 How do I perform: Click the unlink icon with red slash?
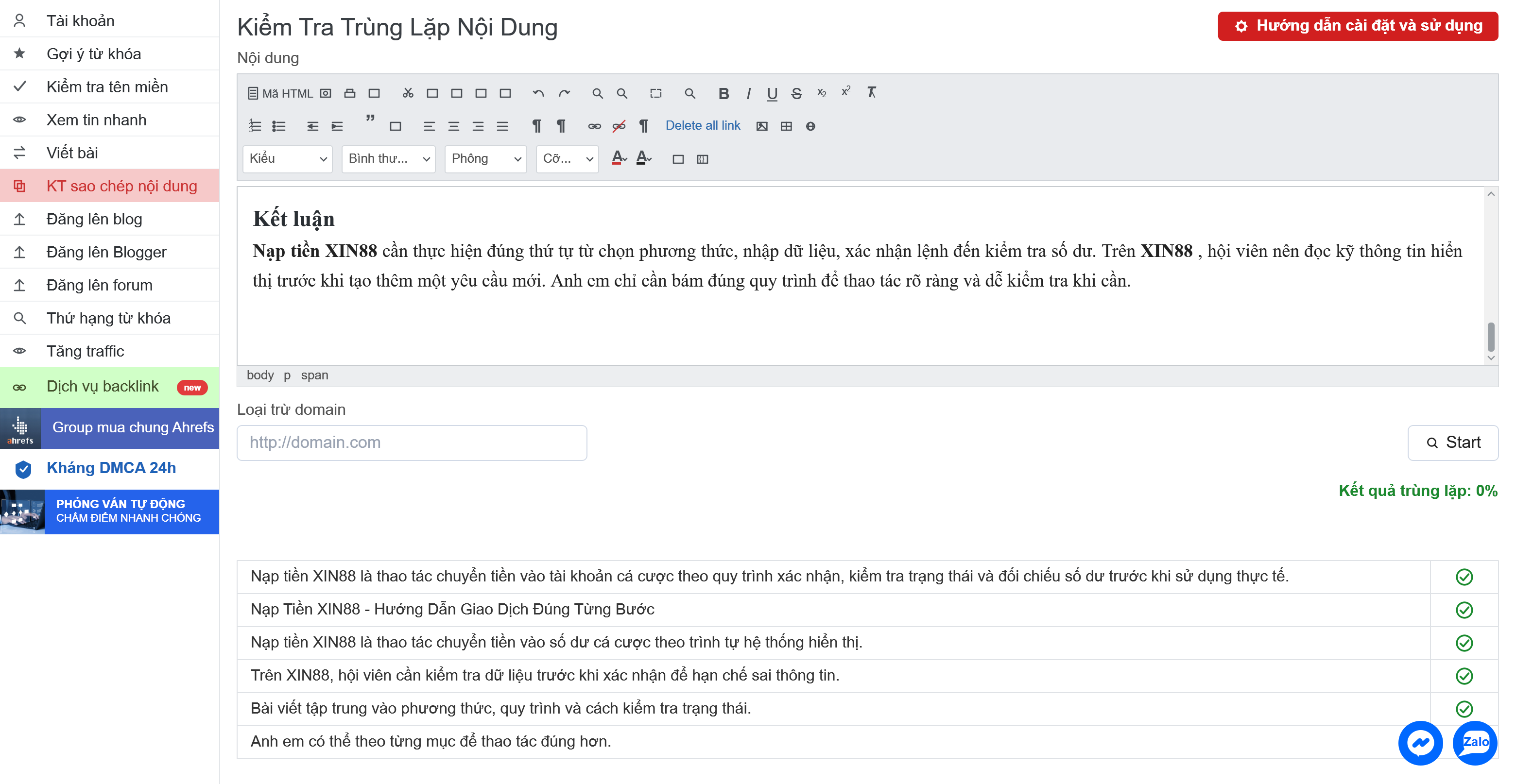point(619,126)
